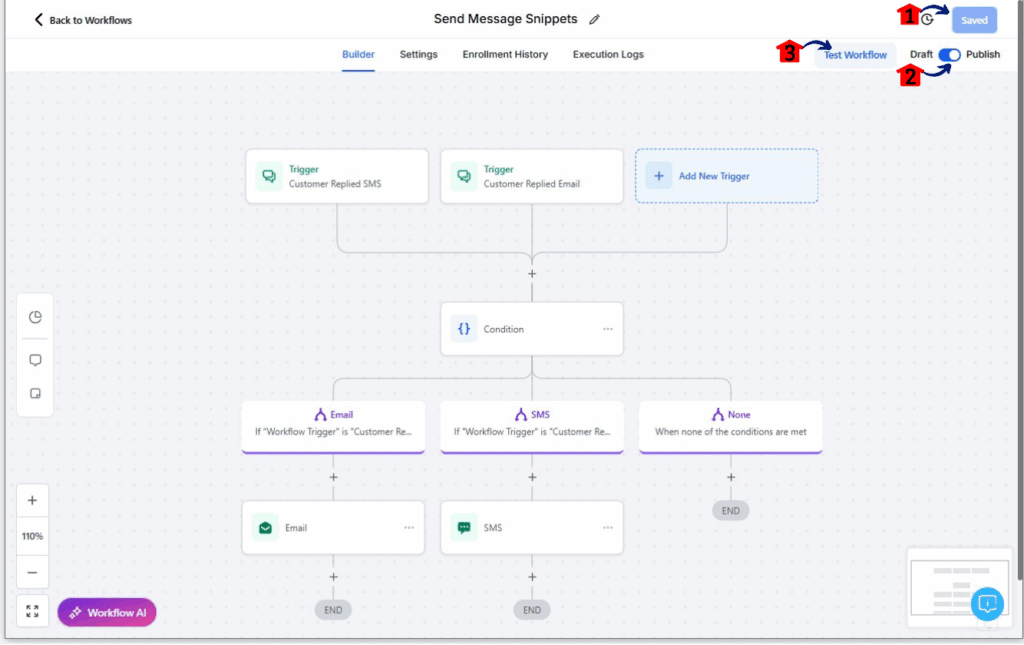Open the Settings tab
Screen dimensions: 1024x645
pos(419,54)
